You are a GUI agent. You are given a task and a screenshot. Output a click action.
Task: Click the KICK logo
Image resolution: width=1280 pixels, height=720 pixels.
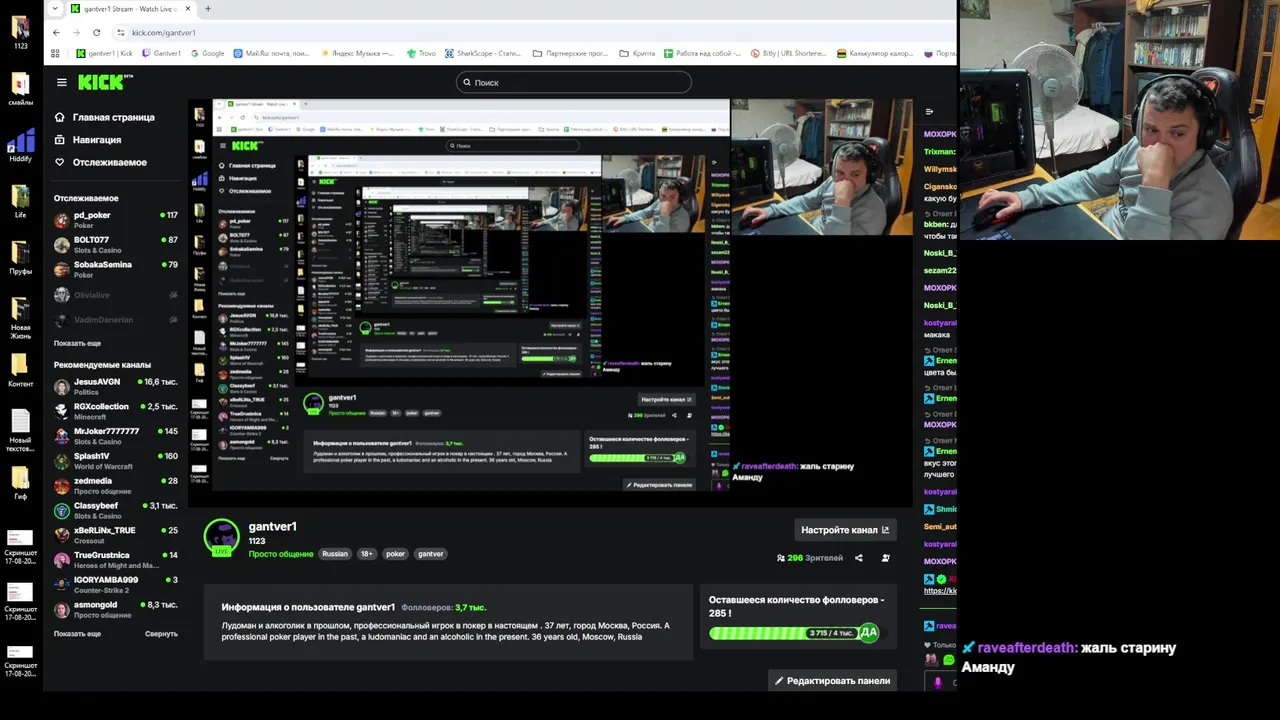(x=104, y=82)
